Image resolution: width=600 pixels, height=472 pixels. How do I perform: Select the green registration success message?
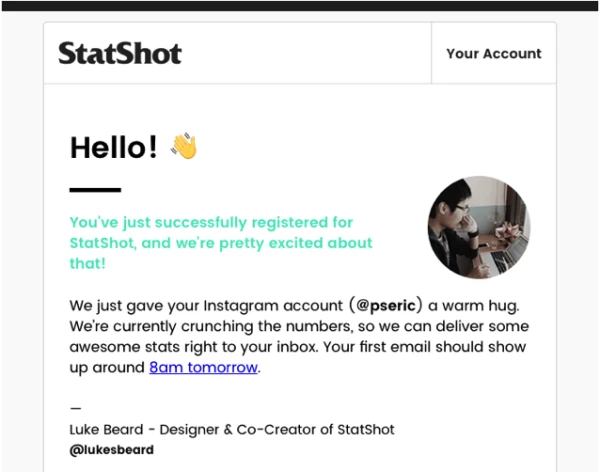click(221, 243)
